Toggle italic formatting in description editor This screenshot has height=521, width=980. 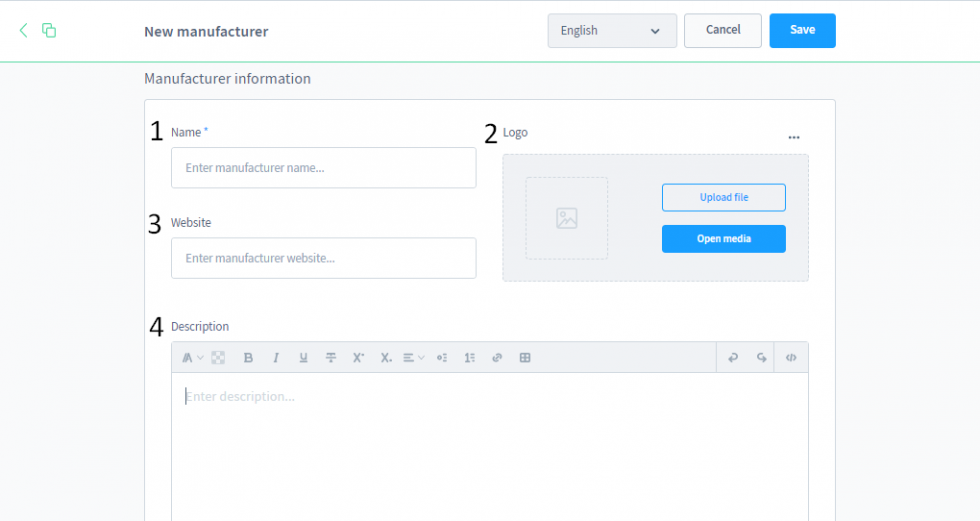(x=276, y=358)
